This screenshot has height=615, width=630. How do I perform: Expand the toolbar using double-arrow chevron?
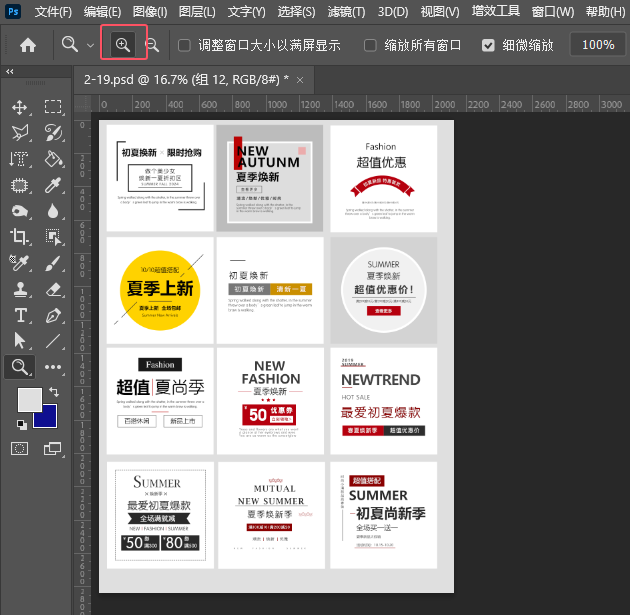pos(10,72)
